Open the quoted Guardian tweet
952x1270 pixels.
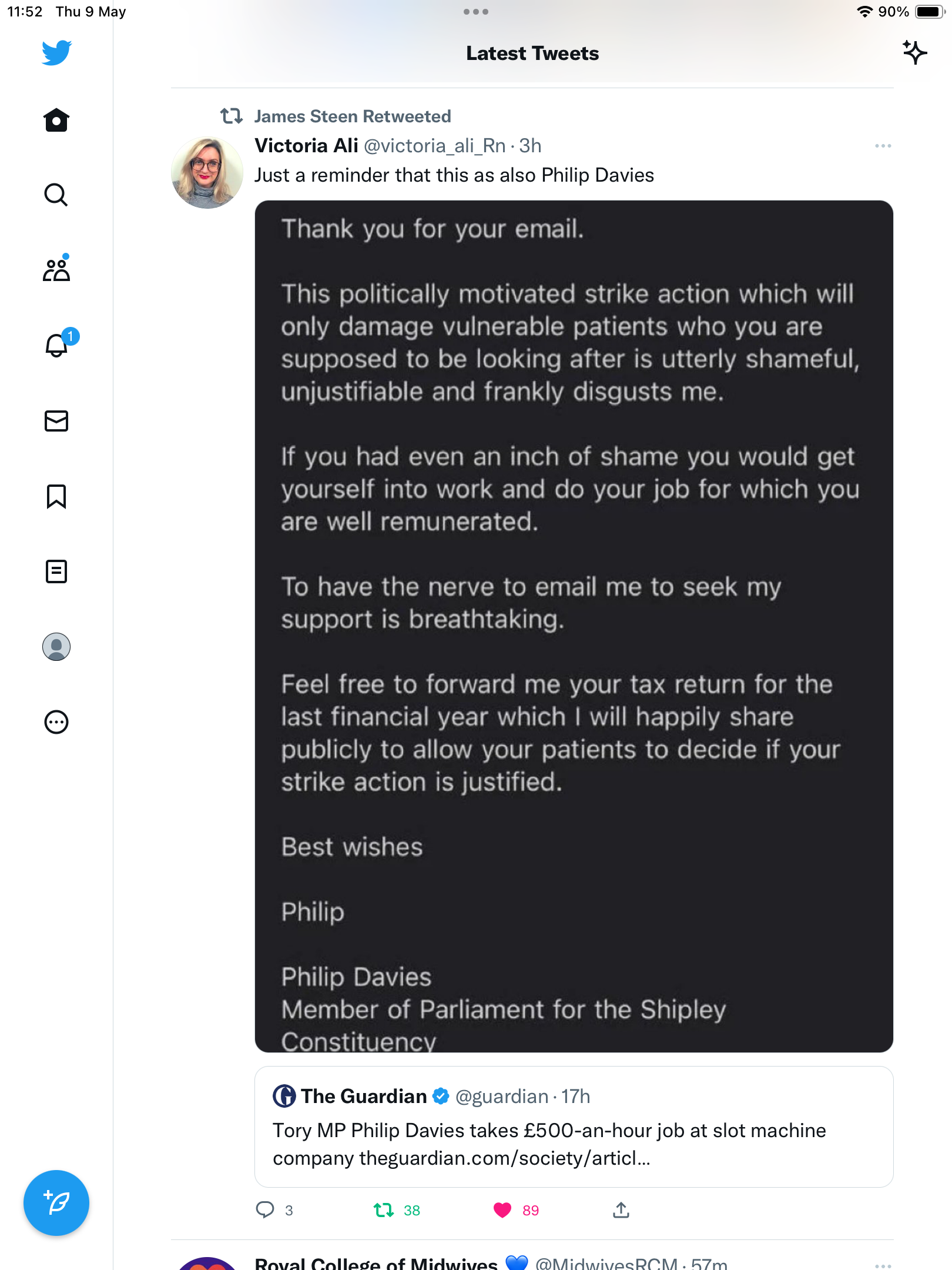click(574, 1127)
